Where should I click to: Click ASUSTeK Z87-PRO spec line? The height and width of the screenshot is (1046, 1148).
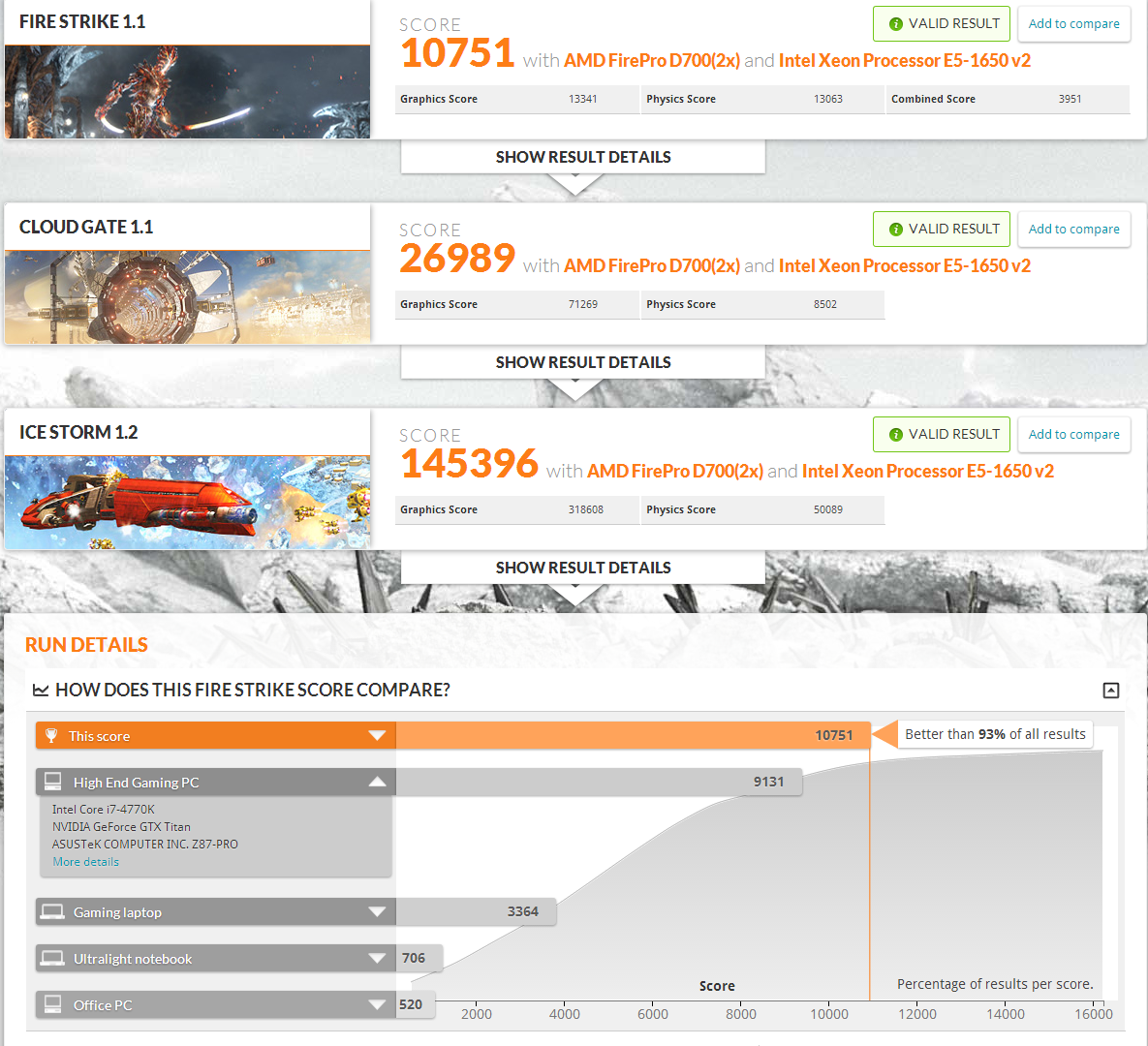(x=145, y=845)
